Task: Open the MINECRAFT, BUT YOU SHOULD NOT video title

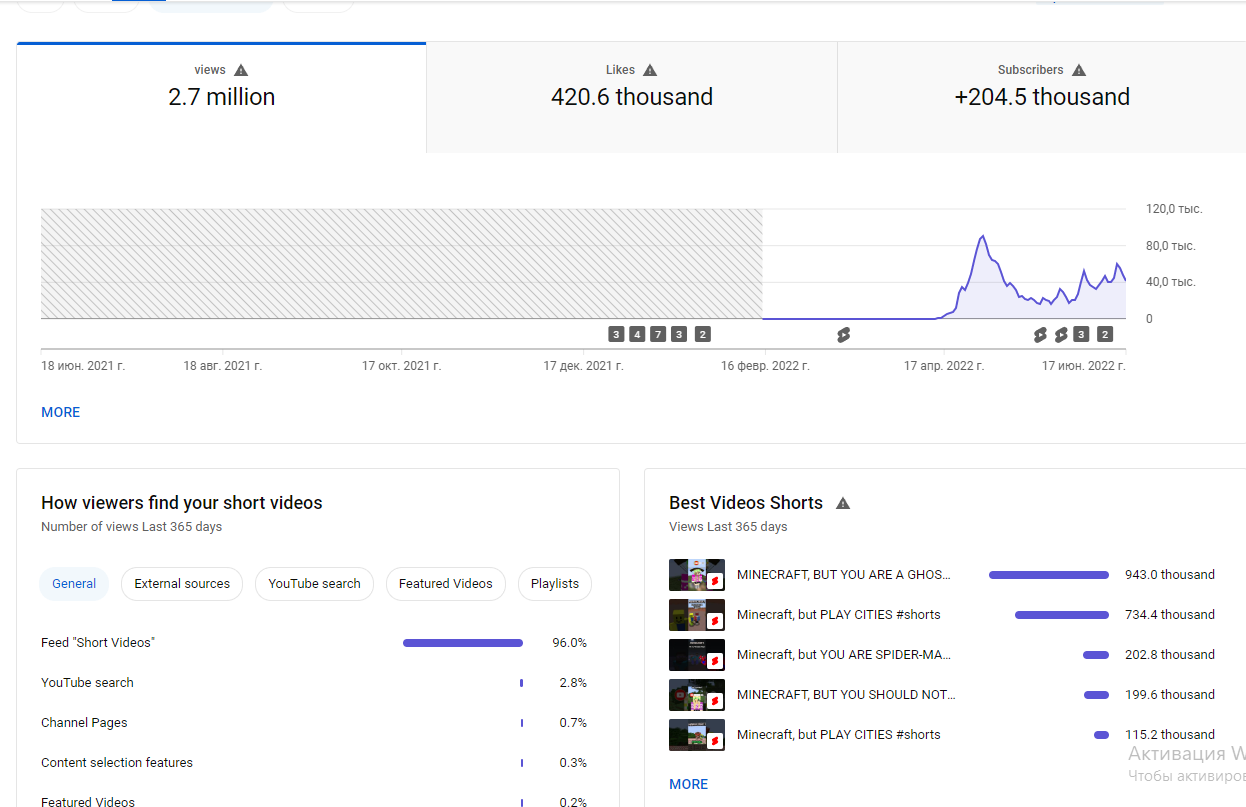Action: click(846, 695)
